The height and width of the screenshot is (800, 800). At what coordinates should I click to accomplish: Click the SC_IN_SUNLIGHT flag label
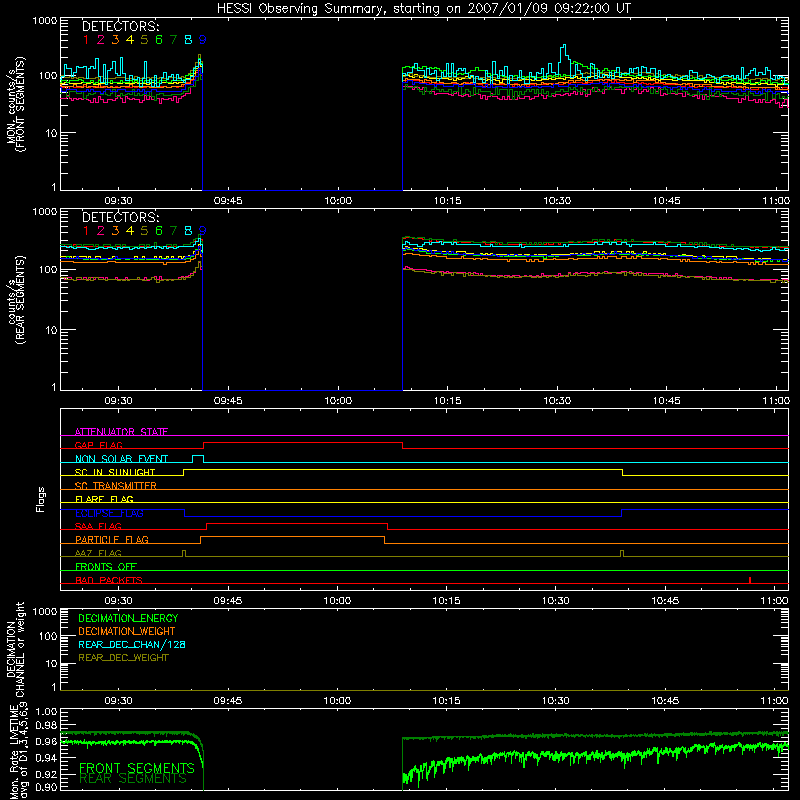click(115, 472)
